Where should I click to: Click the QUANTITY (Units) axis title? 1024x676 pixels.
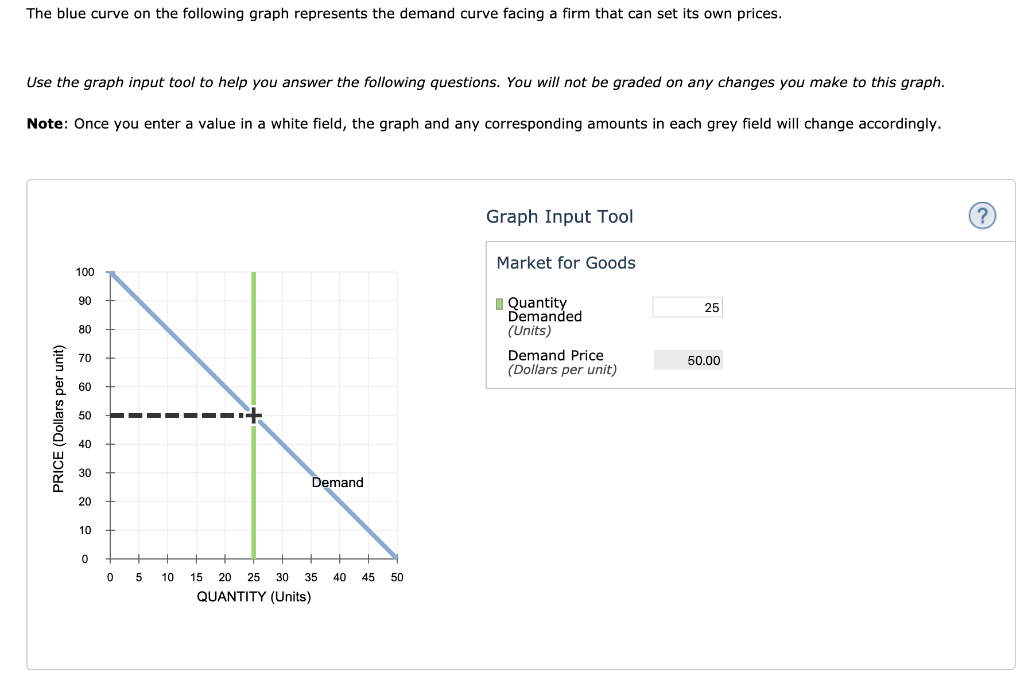pyautogui.click(x=254, y=597)
